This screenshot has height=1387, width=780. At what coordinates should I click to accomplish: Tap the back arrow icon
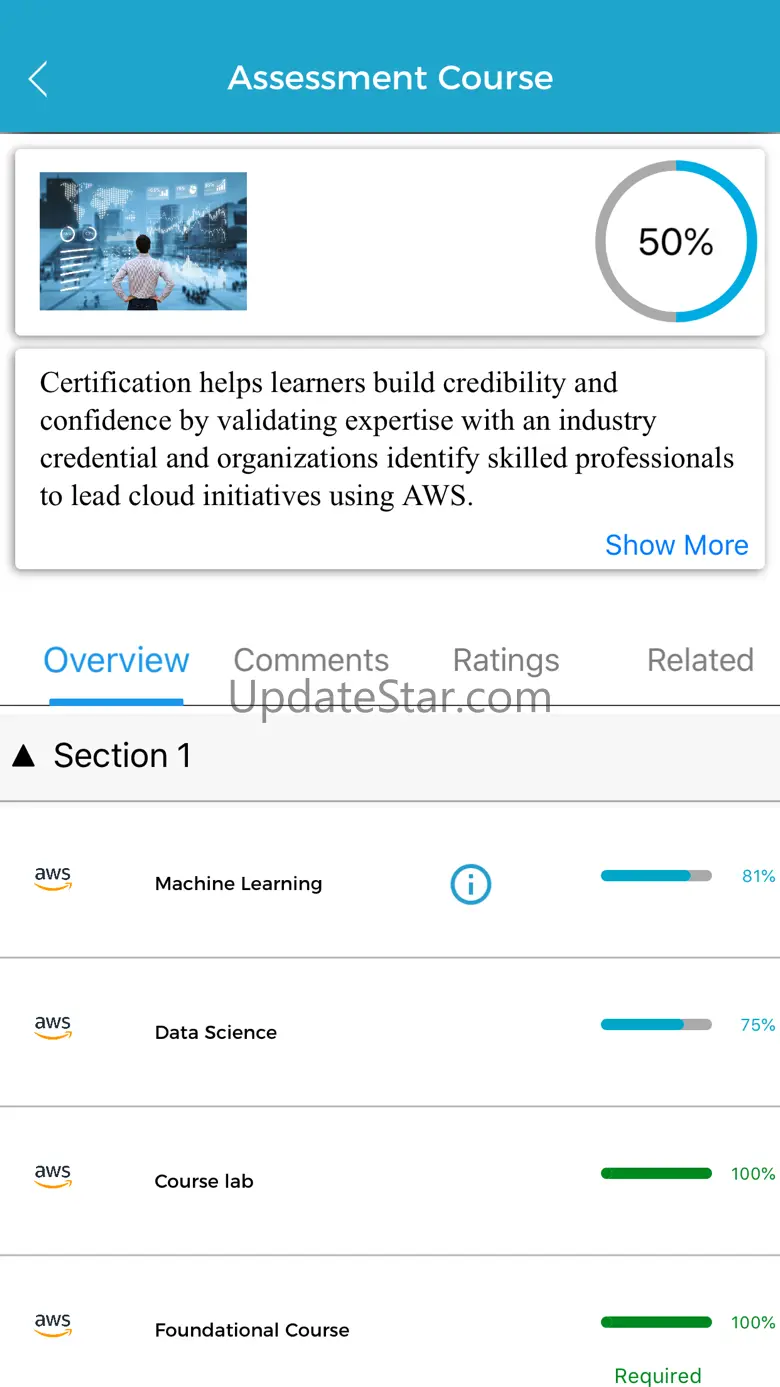point(38,78)
